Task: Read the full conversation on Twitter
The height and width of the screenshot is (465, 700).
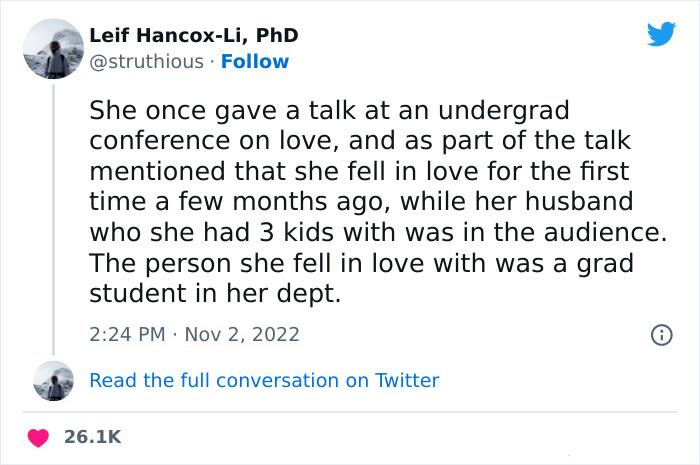Action: [264, 380]
